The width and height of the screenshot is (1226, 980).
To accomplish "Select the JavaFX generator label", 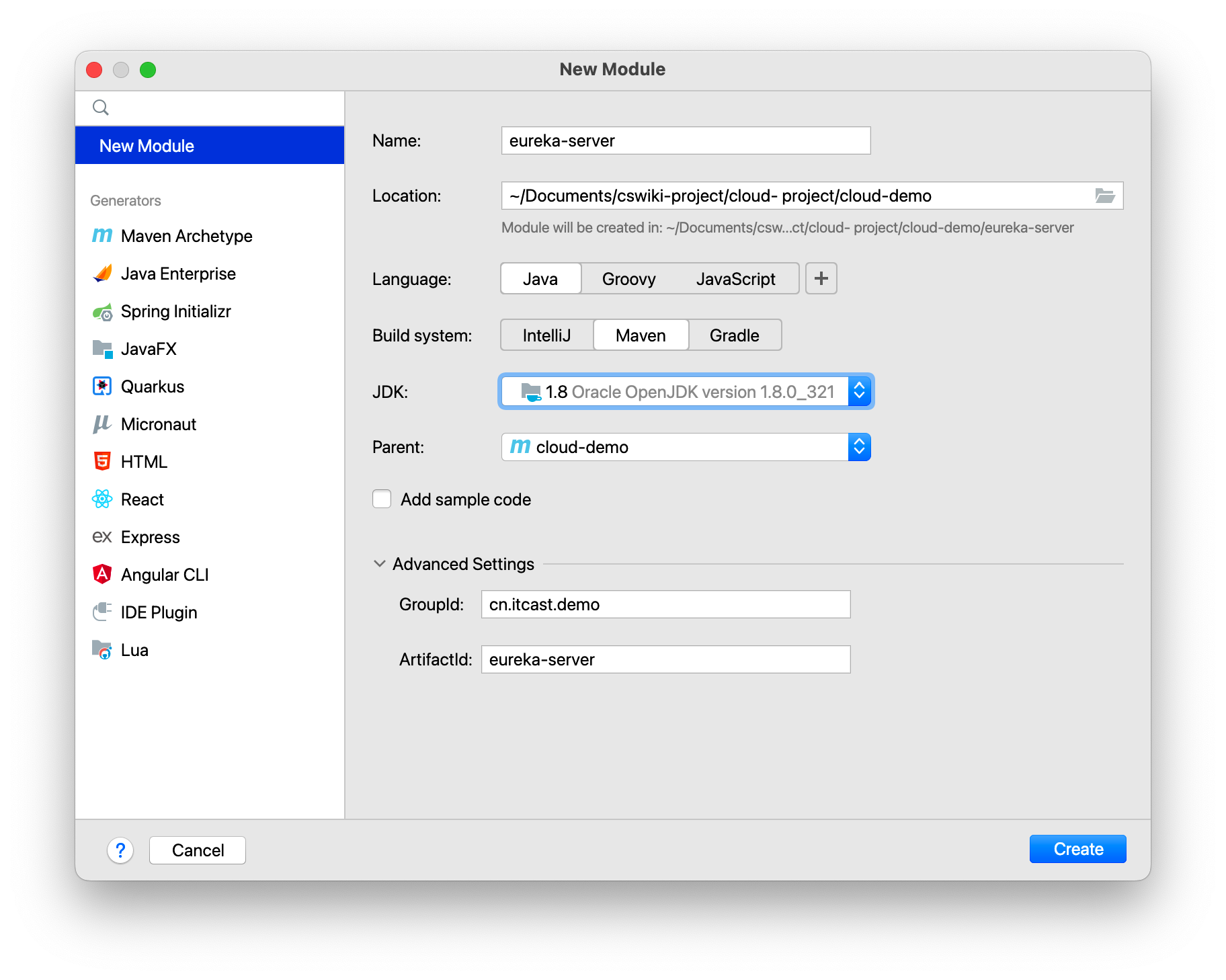I will click(149, 349).
